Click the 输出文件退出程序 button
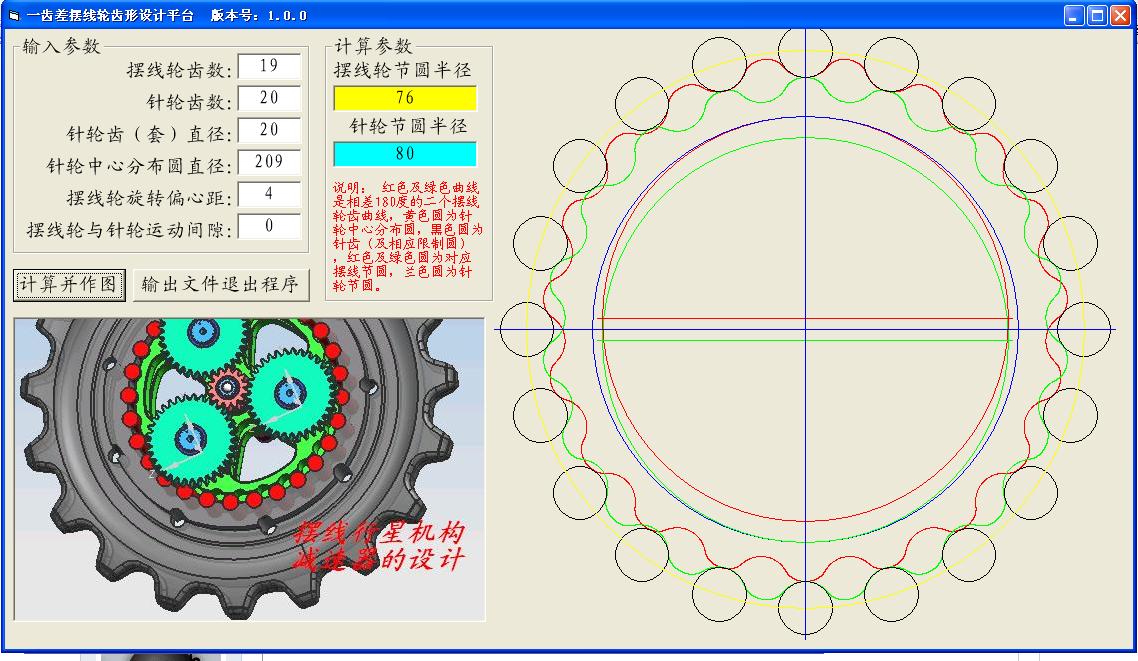The height and width of the screenshot is (661, 1138). tap(221, 284)
